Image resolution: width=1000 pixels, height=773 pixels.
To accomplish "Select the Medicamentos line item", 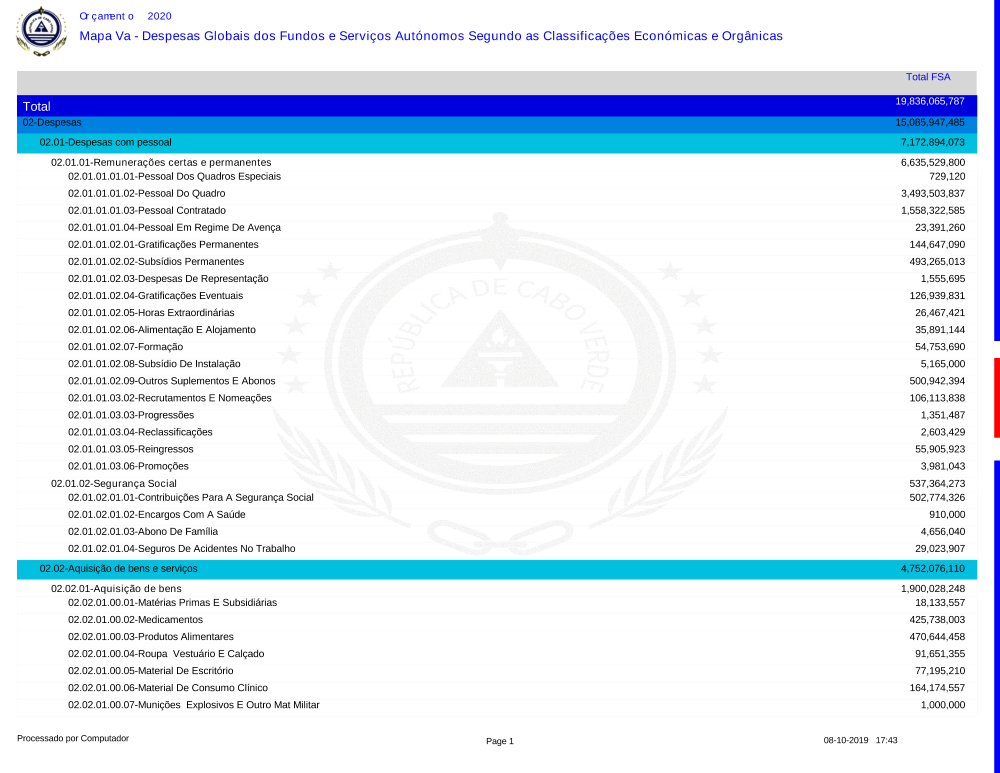I will point(135,620).
